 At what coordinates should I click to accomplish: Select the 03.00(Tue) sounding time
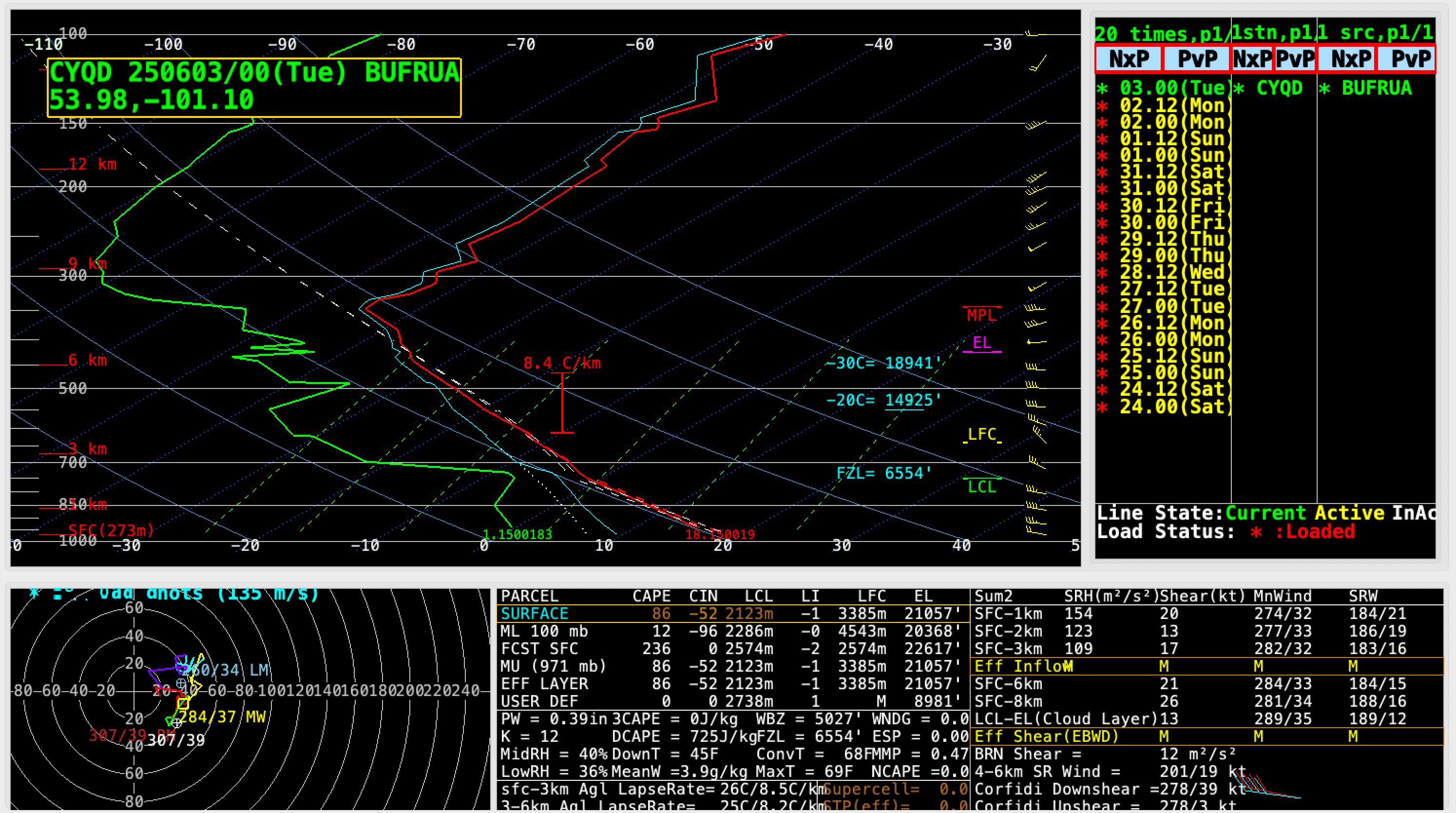tap(1163, 88)
